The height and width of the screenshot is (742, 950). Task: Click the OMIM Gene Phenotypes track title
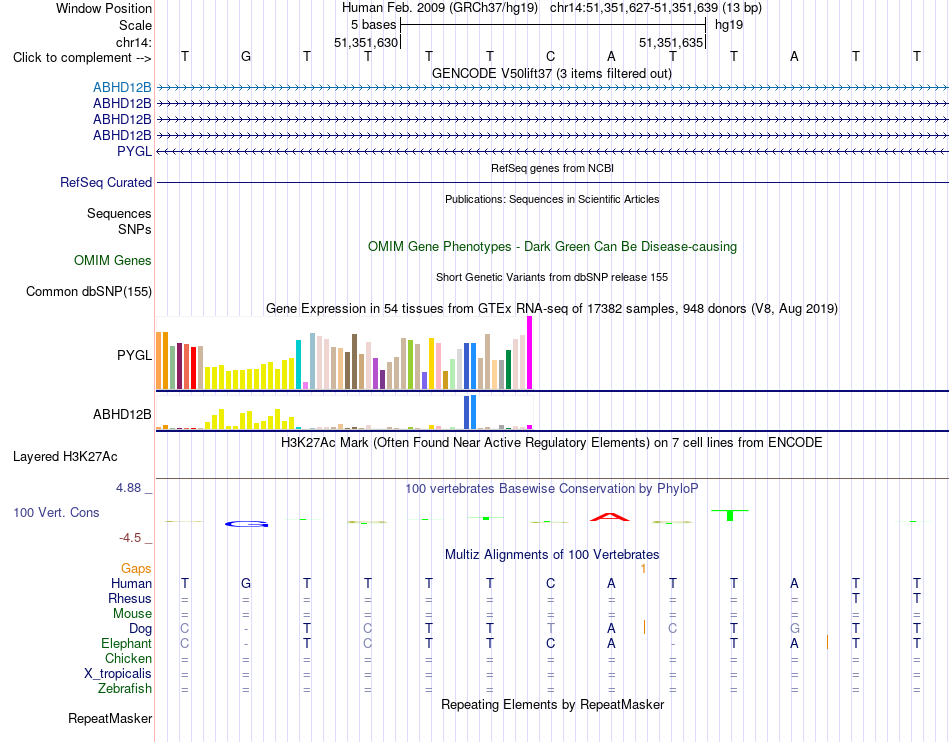click(x=552, y=247)
